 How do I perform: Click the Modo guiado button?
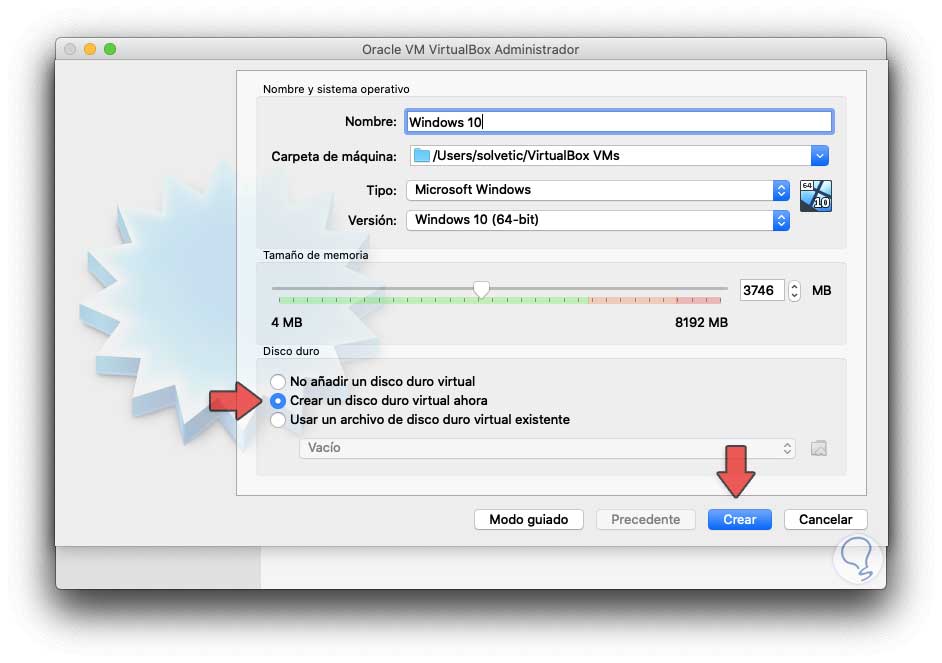click(529, 519)
